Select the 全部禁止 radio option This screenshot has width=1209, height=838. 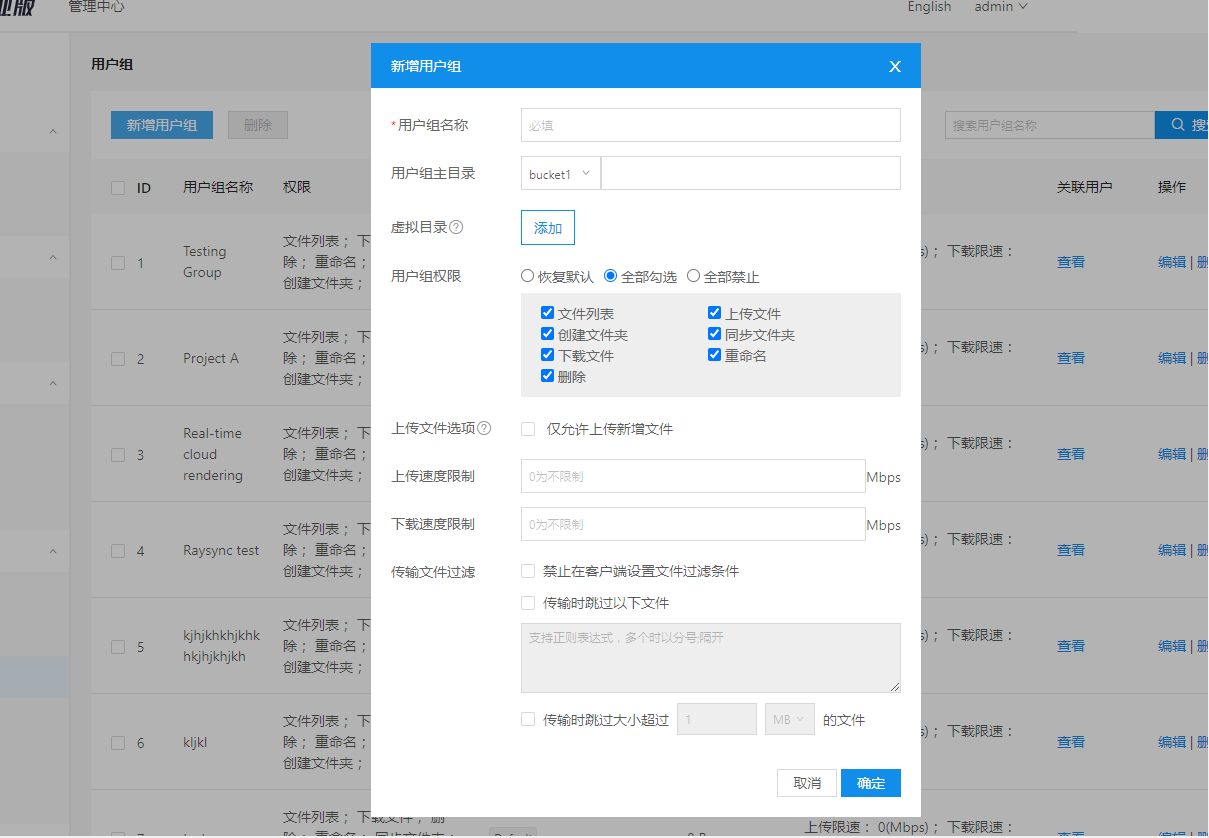point(691,276)
